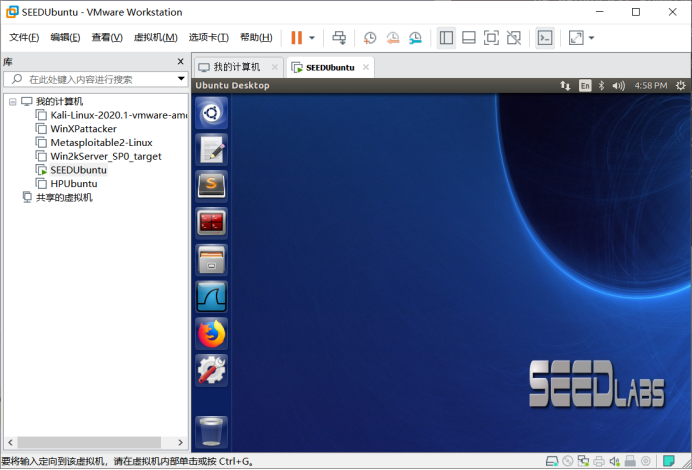Image resolution: width=692 pixels, height=470 pixels.
Task: Select WinXPattacker in the library
Action: [x=76, y=129]
